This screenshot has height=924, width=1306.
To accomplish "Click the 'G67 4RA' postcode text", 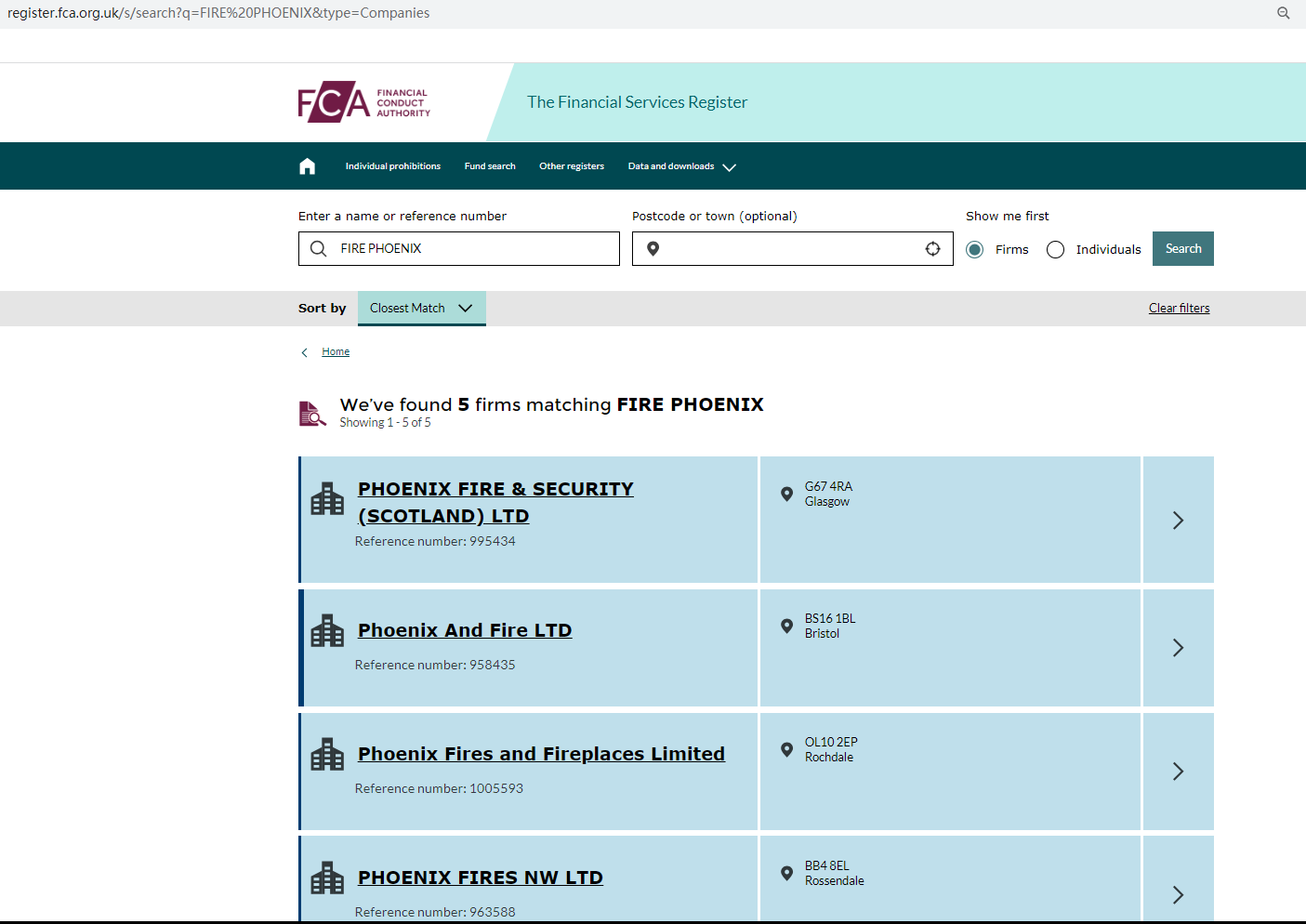I will [x=829, y=487].
